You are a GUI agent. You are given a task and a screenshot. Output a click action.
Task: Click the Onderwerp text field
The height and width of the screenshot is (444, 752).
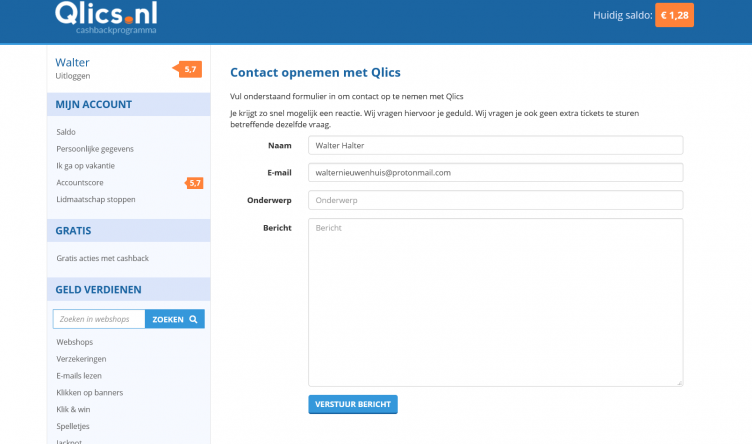[495, 200]
